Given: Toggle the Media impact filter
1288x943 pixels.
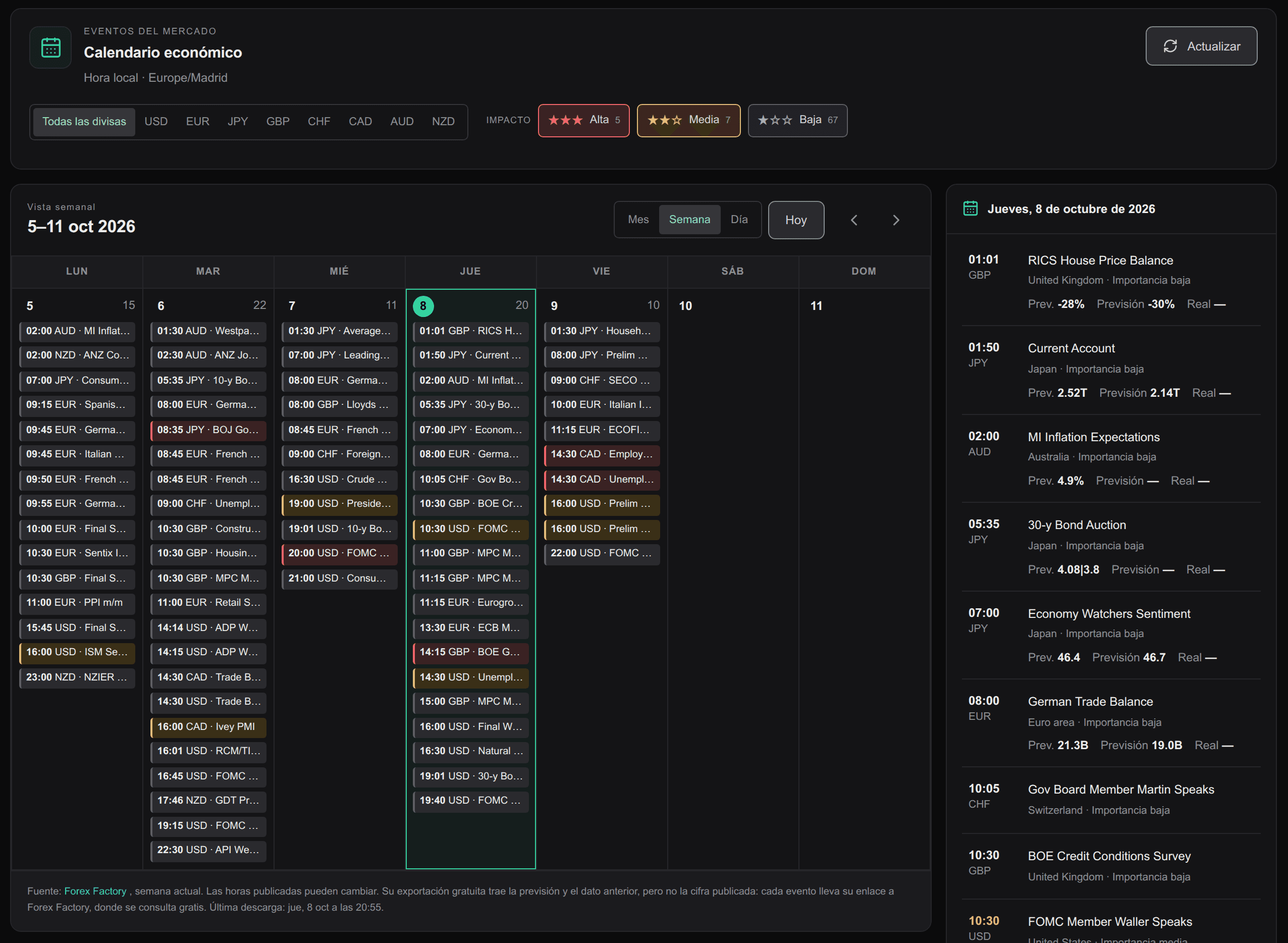Looking at the screenshot, I should [x=689, y=121].
